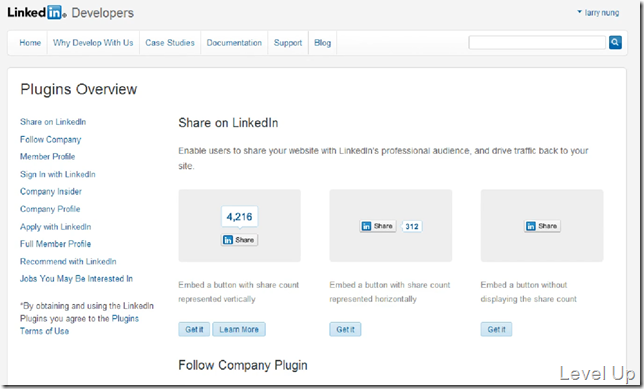
Task: Click the search input field
Action: tap(537, 42)
